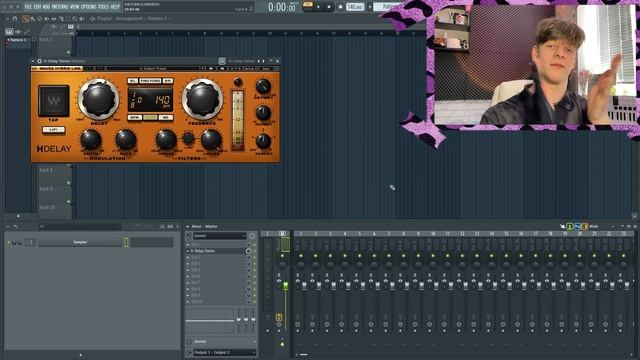The height and width of the screenshot is (360, 640).
Task: Toggle the mute LED of mixer track 1
Action: pyautogui.click(x=301, y=256)
